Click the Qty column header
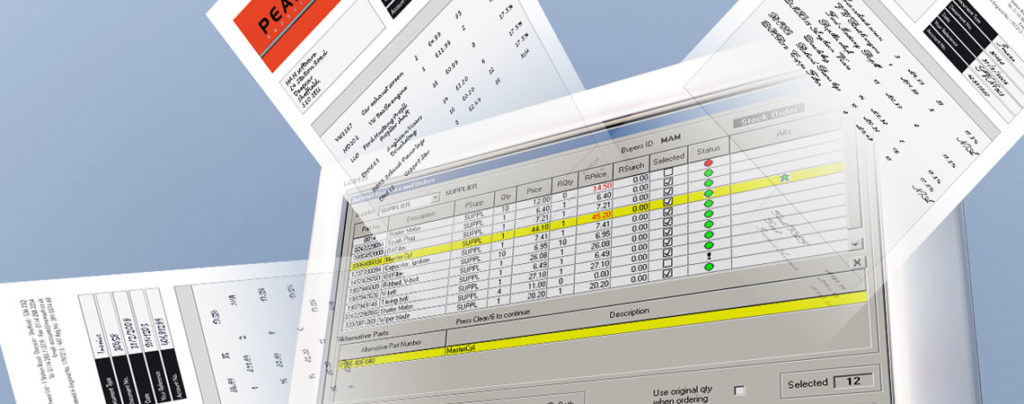Viewport: 1024px width, 404px height. point(506,198)
